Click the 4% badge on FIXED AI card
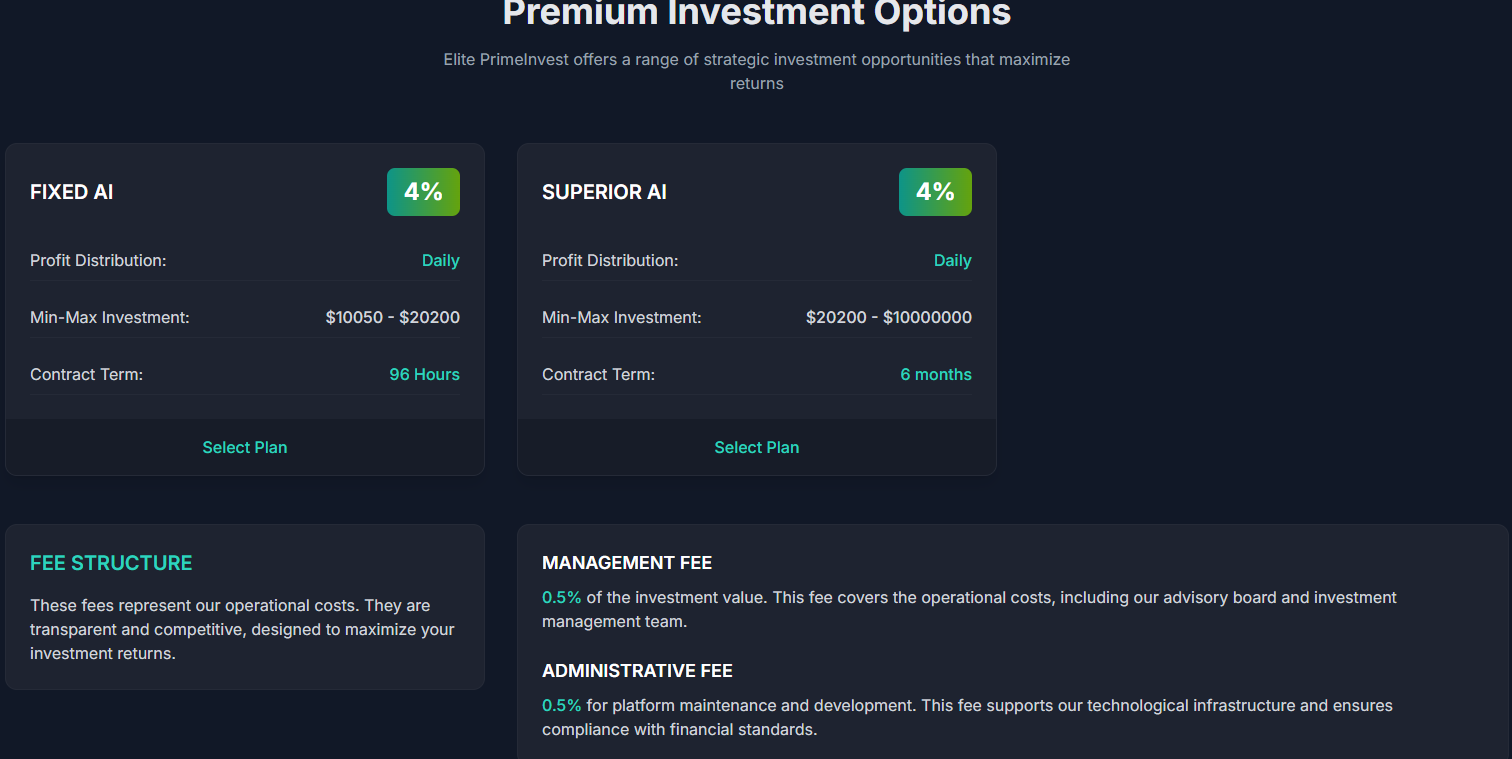 point(423,192)
